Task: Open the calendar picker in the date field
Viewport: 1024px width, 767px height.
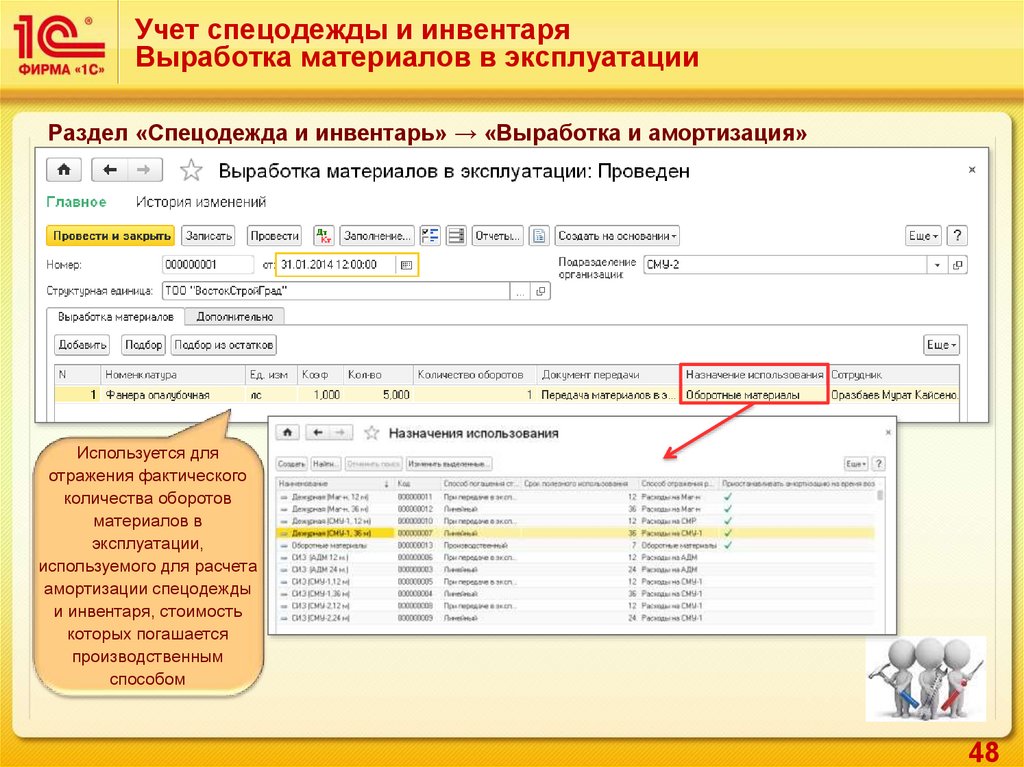Action: [x=405, y=265]
